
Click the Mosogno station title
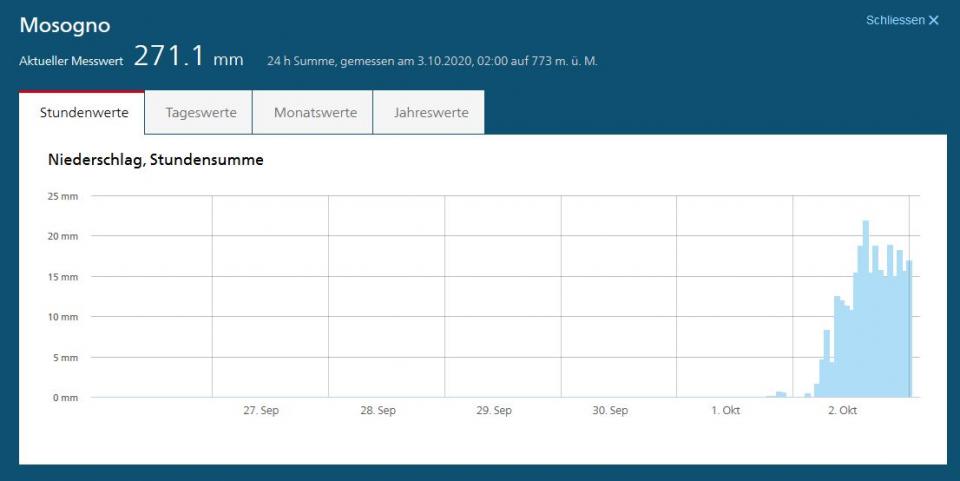click(65, 25)
